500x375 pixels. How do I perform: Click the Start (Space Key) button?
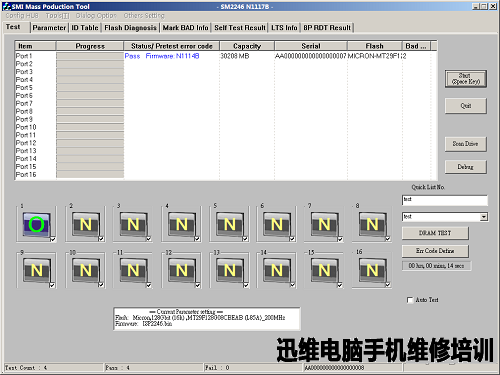tap(466, 79)
